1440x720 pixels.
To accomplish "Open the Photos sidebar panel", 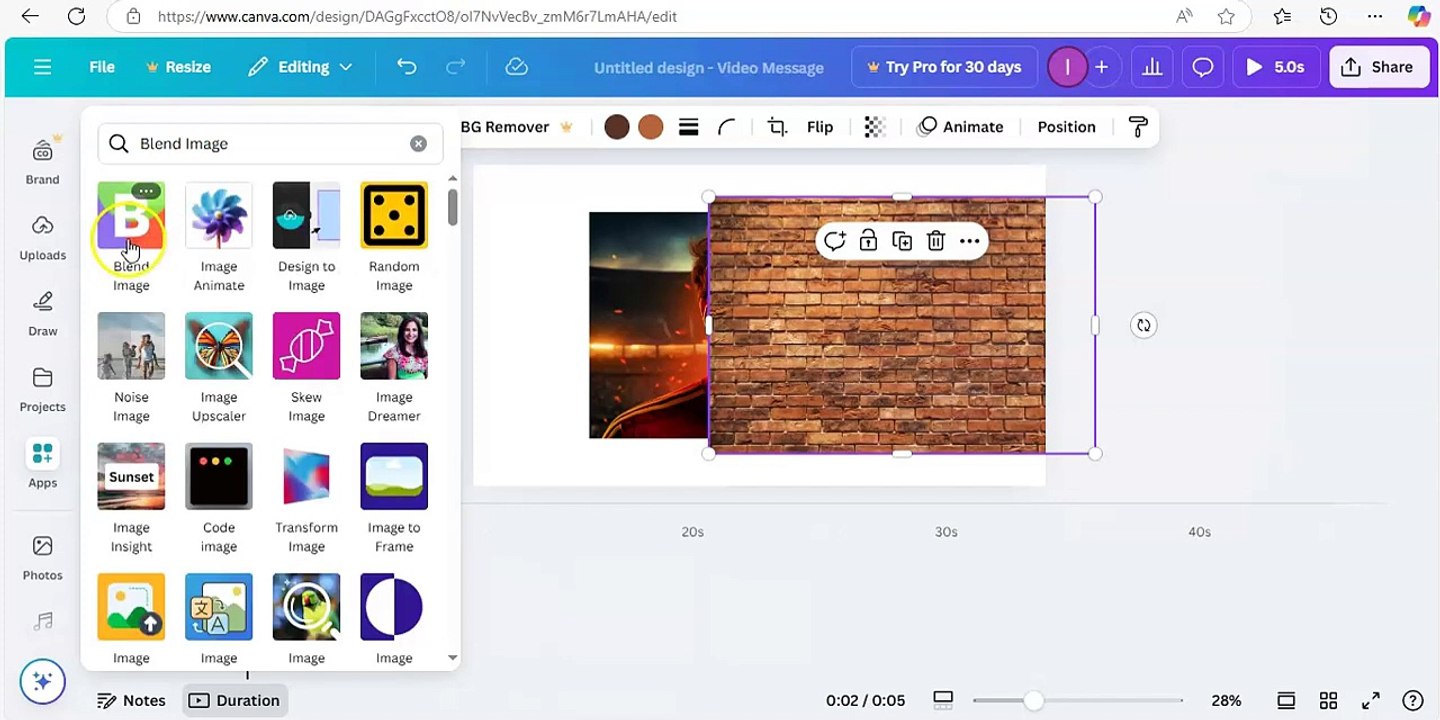I will [x=42, y=557].
